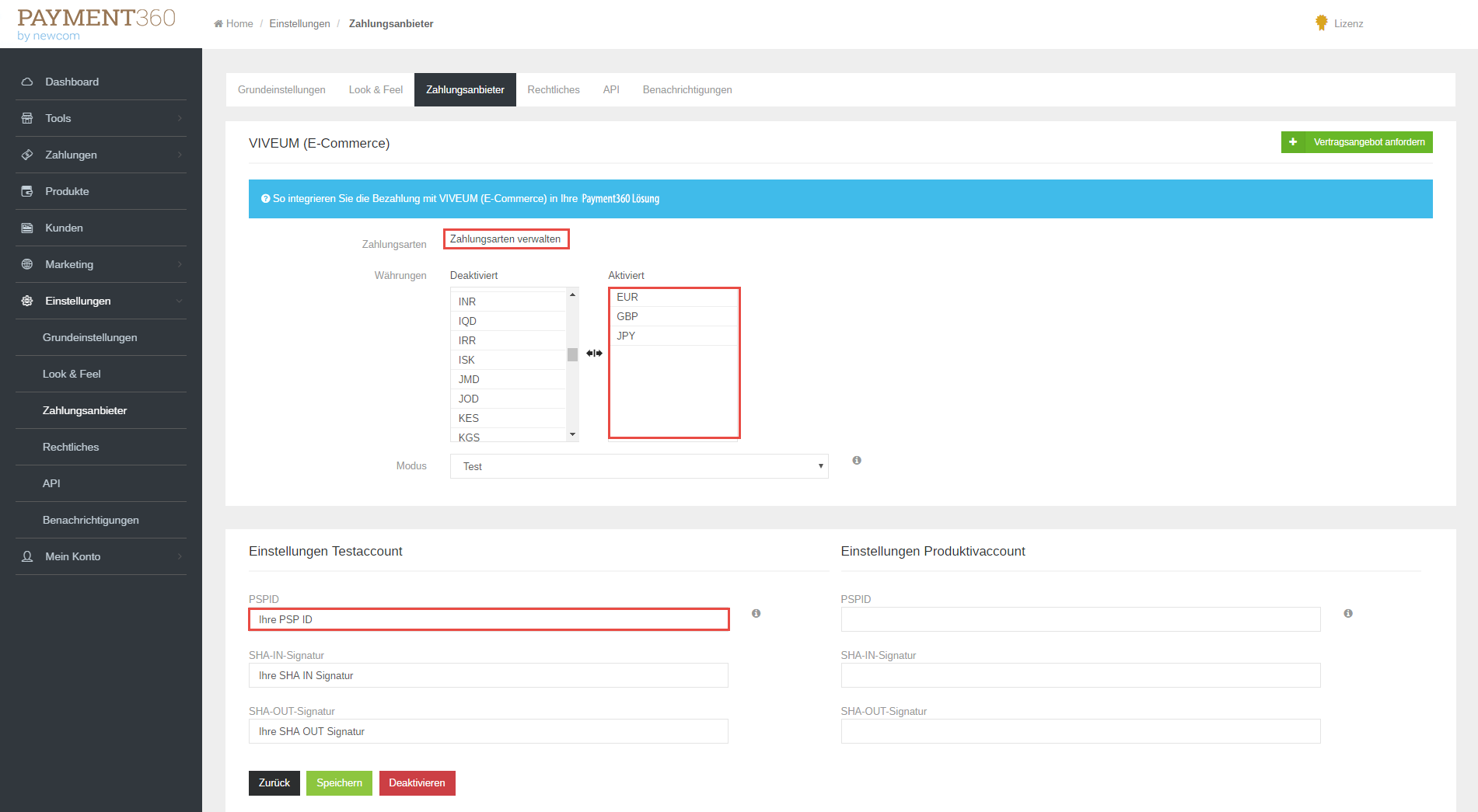The height and width of the screenshot is (812, 1478).
Task: Click the Zahlungsarten verwalten link
Action: click(x=505, y=239)
